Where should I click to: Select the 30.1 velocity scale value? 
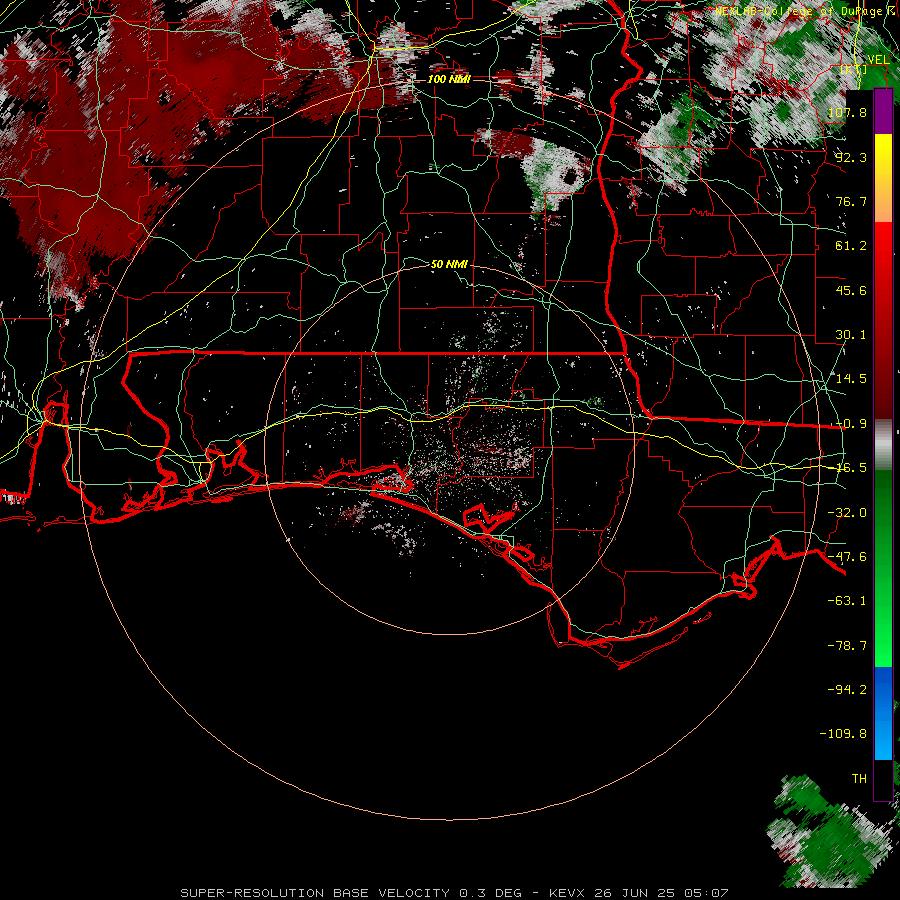point(851,335)
